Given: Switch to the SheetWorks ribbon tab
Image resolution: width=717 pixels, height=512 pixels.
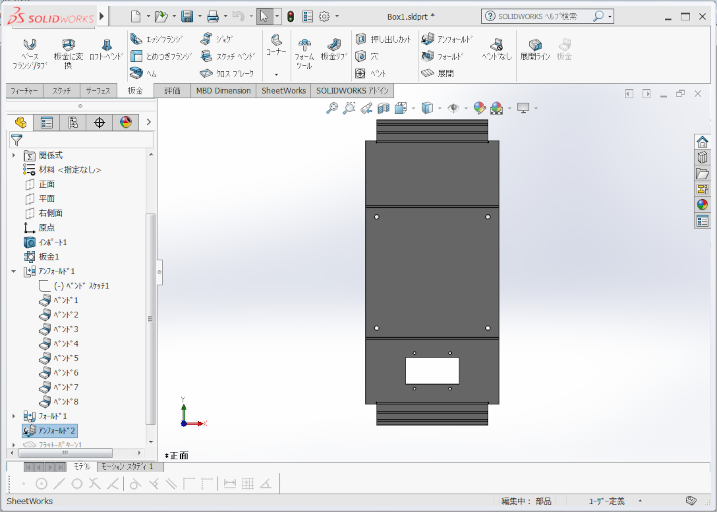Looking at the screenshot, I should (284, 91).
